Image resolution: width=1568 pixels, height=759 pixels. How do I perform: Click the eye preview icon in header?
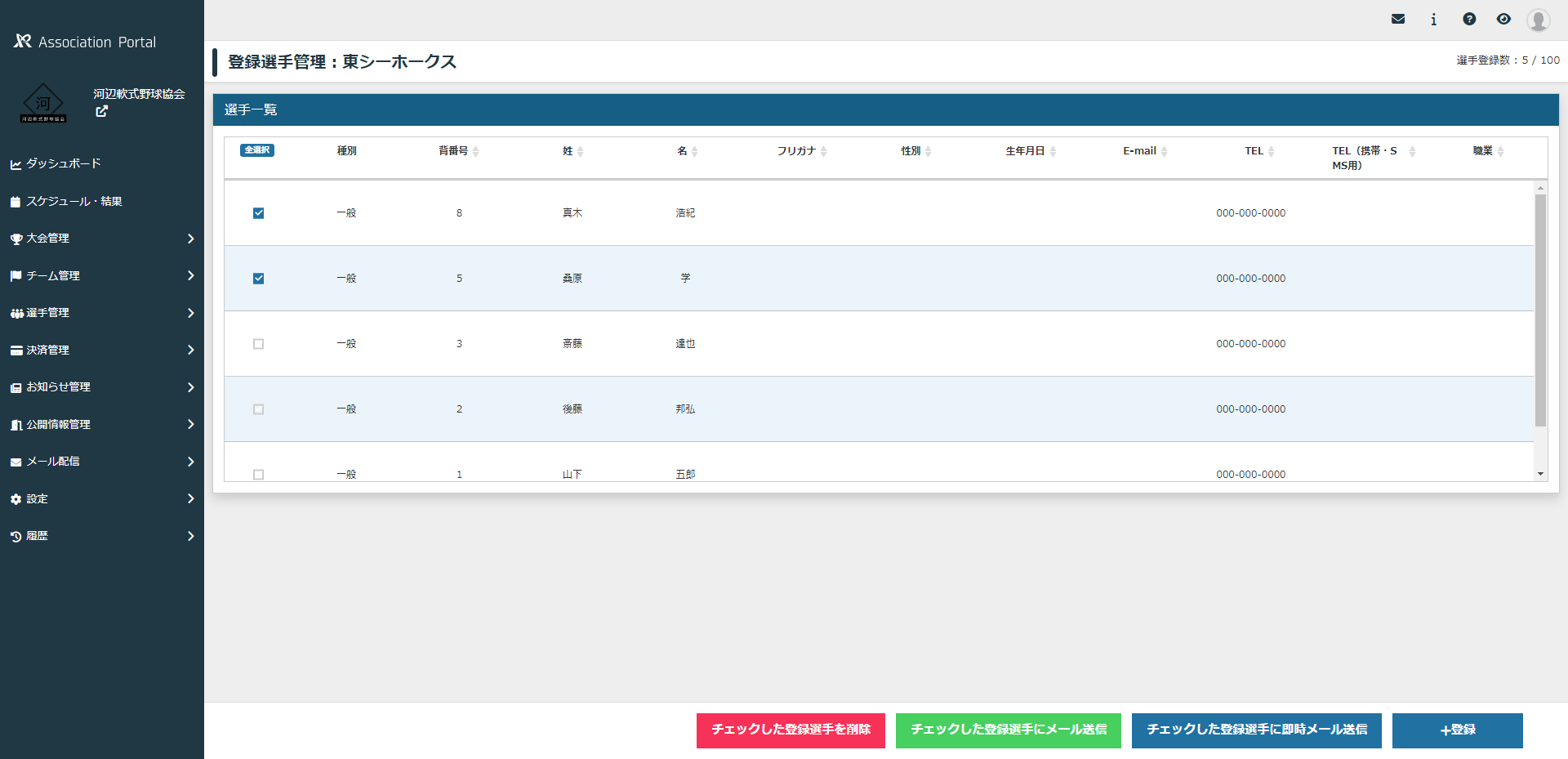(1503, 19)
